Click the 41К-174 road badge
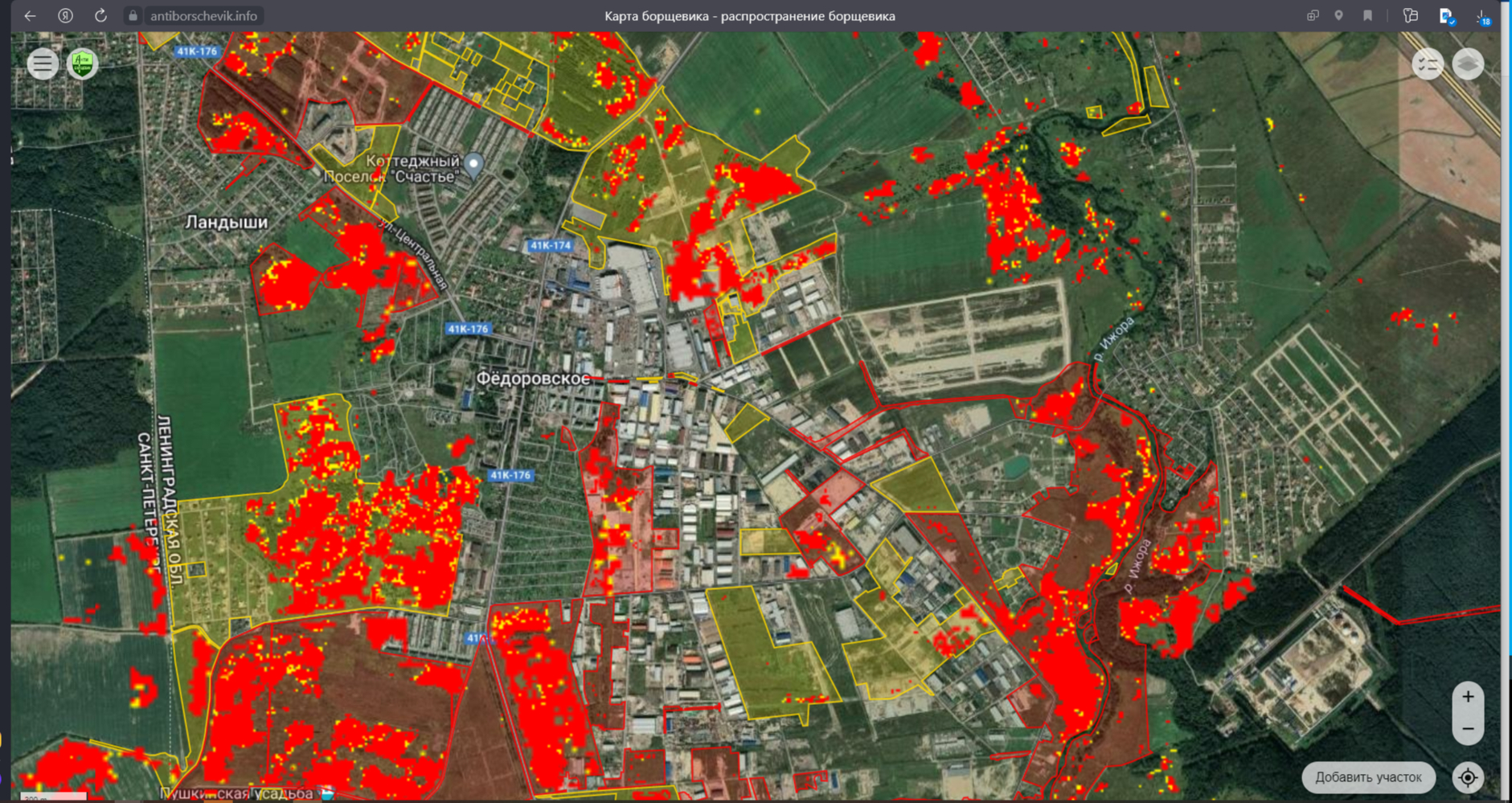Screen dimensions: 1512x803 (551, 246)
